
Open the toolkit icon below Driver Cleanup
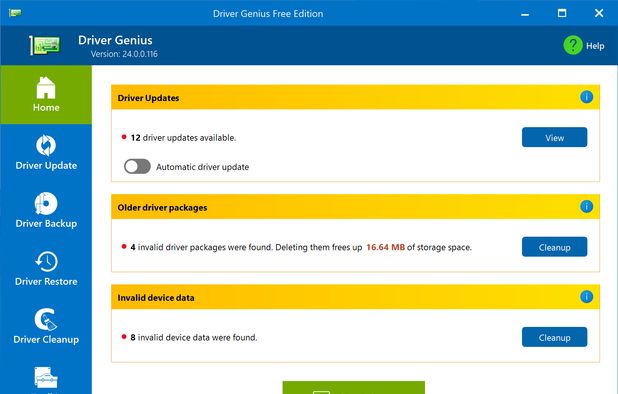46,378
